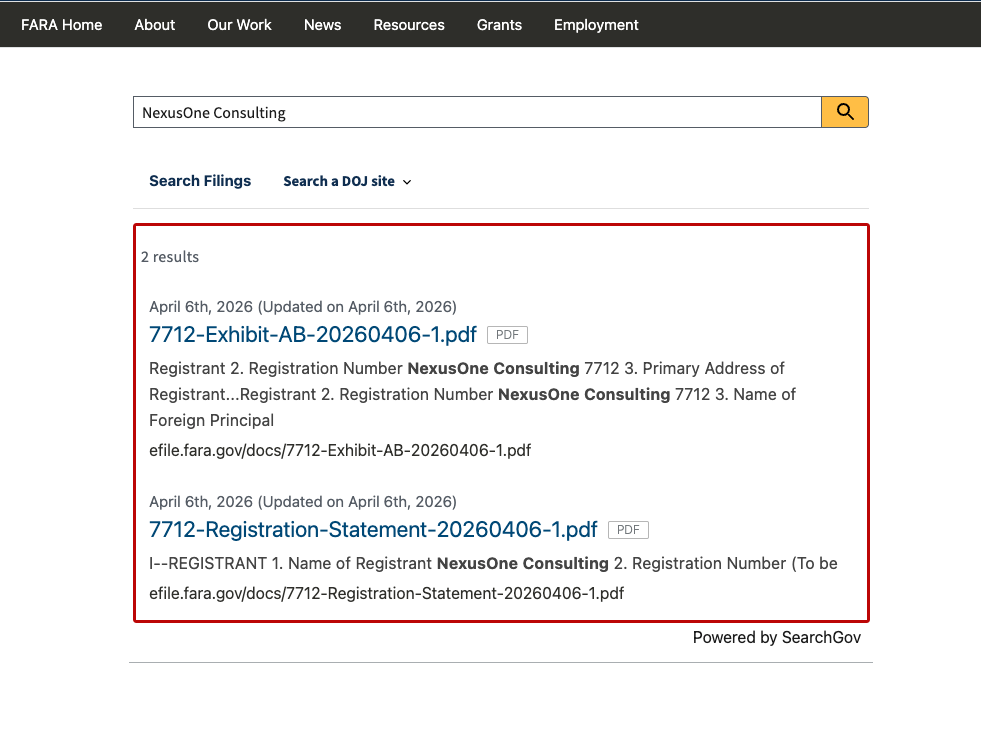Click the PDF badge beside the Registration-Statement result
Screen dimensions: 981x754
[628, 530]
